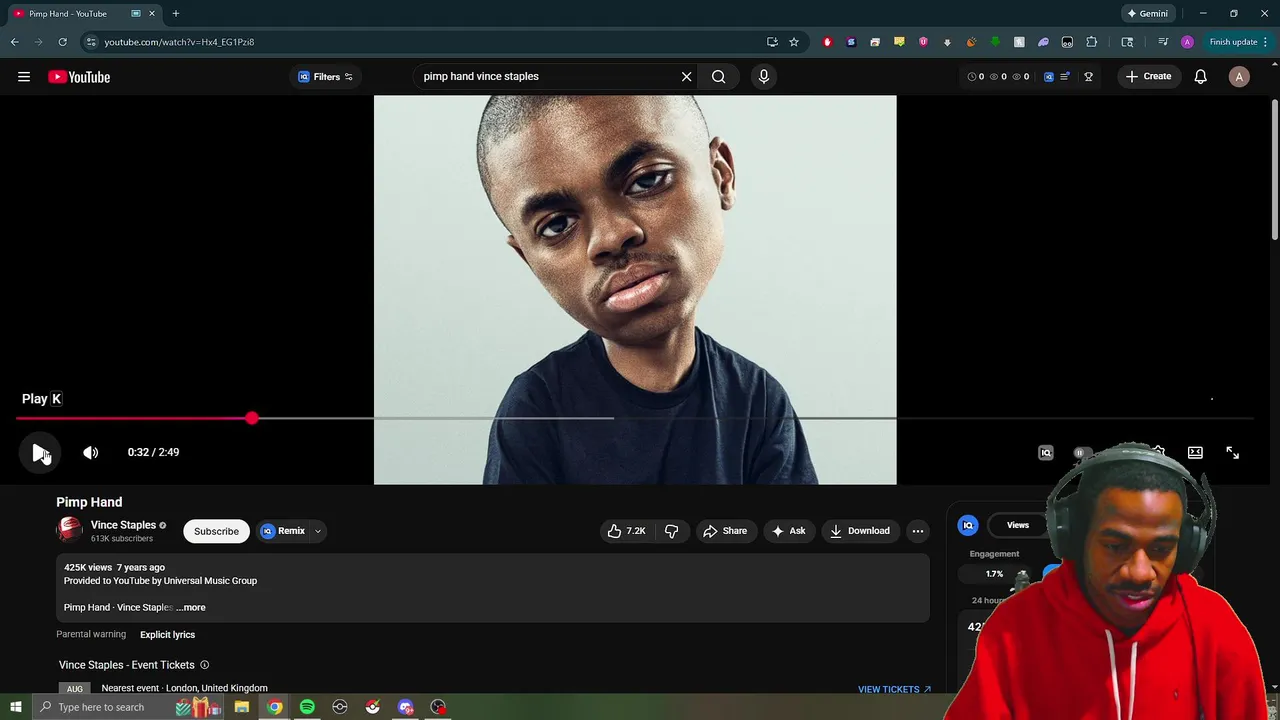1280x720 pixels.
Task: Open the Chrome extensions puzzle icon
Action: 1092,42
